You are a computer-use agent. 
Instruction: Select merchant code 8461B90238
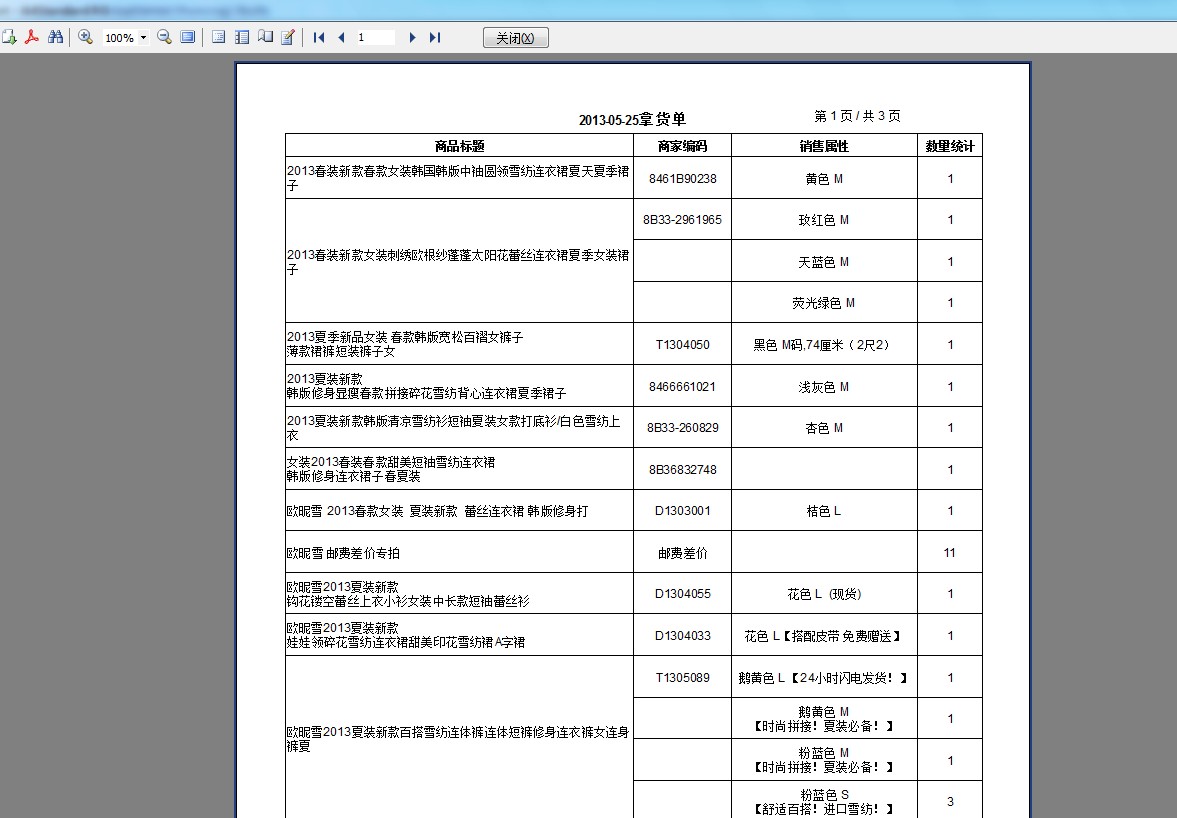click(x=682, y=179)
